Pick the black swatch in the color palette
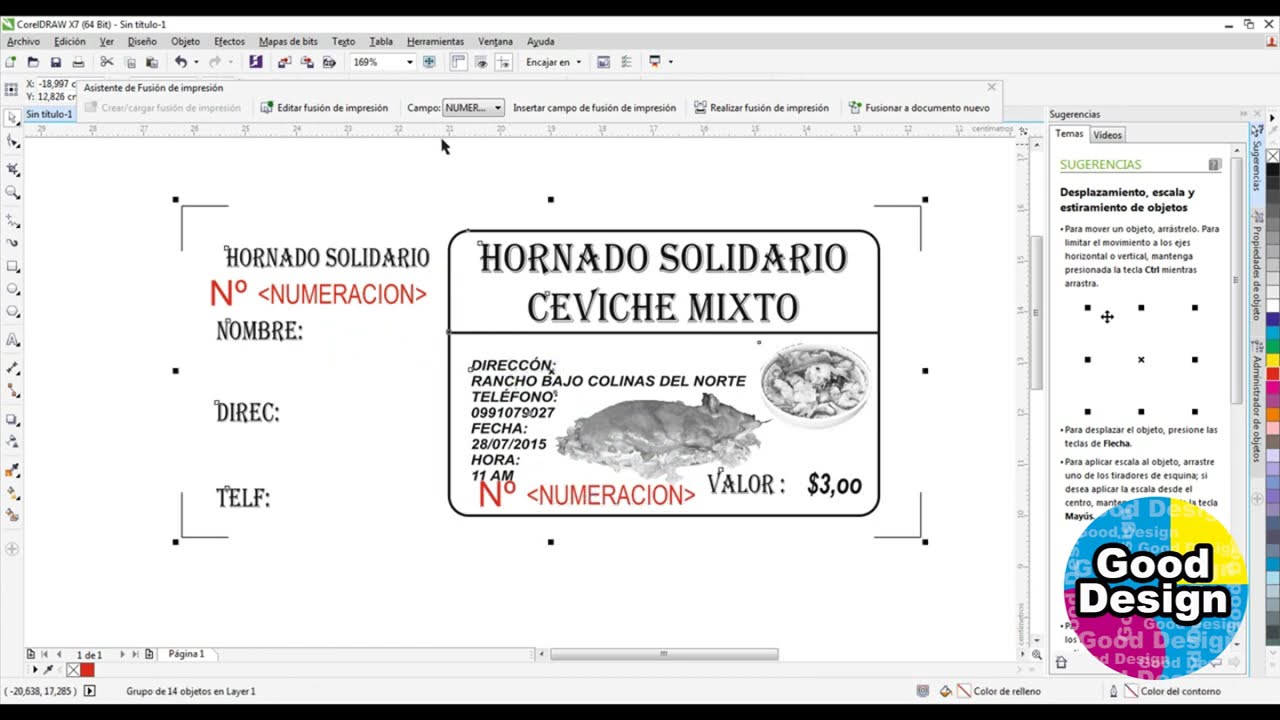Viewport: 1280px width, 720px height. coord(1273,169)
